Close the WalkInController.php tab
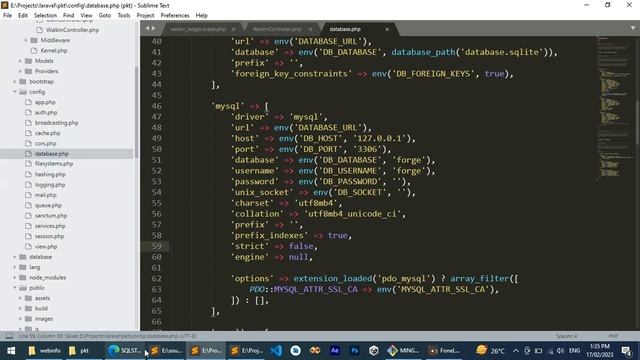This screenshot has width=640, height=360. tap(310, 29)
